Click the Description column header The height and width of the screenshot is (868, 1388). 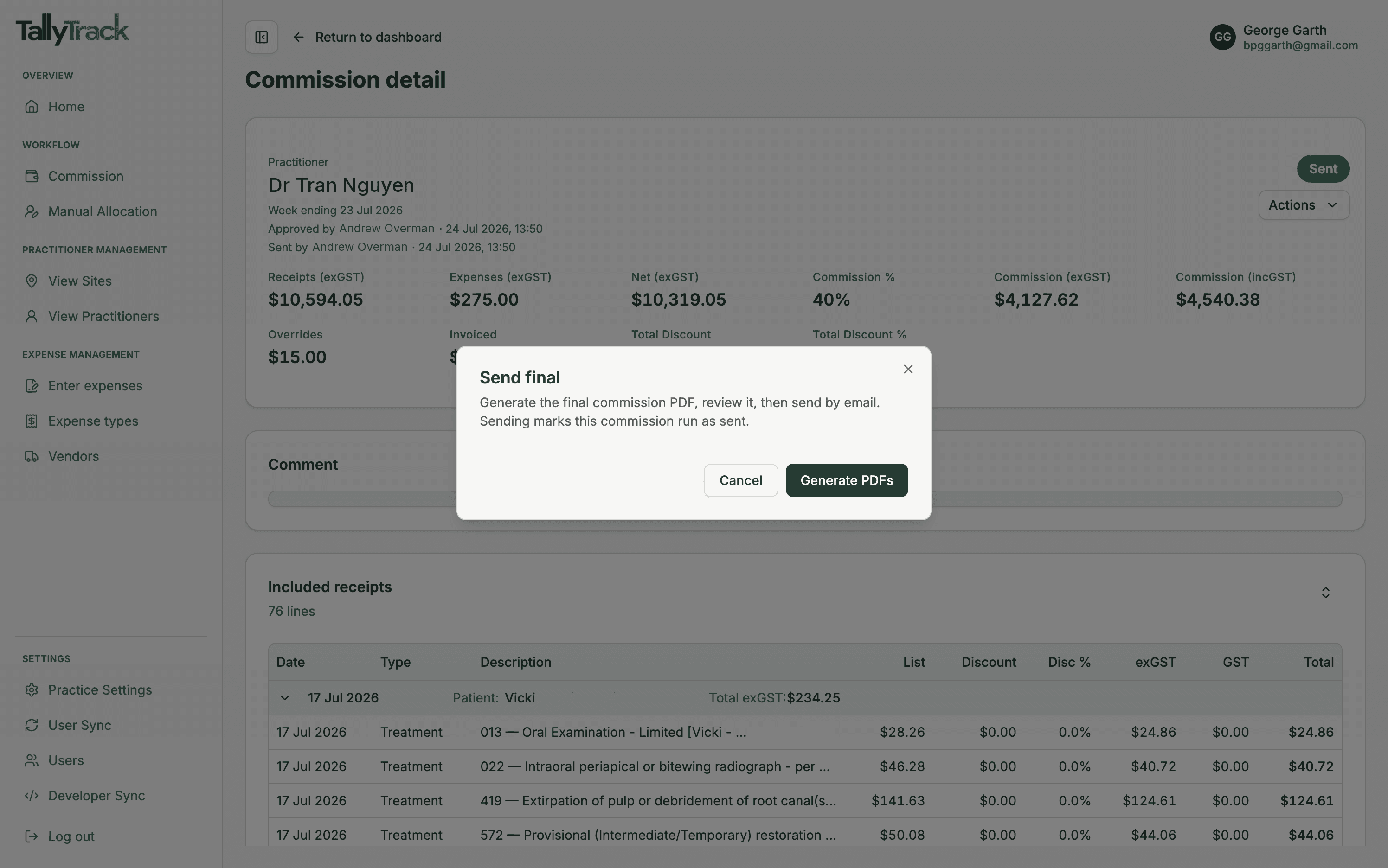(516, 663)
